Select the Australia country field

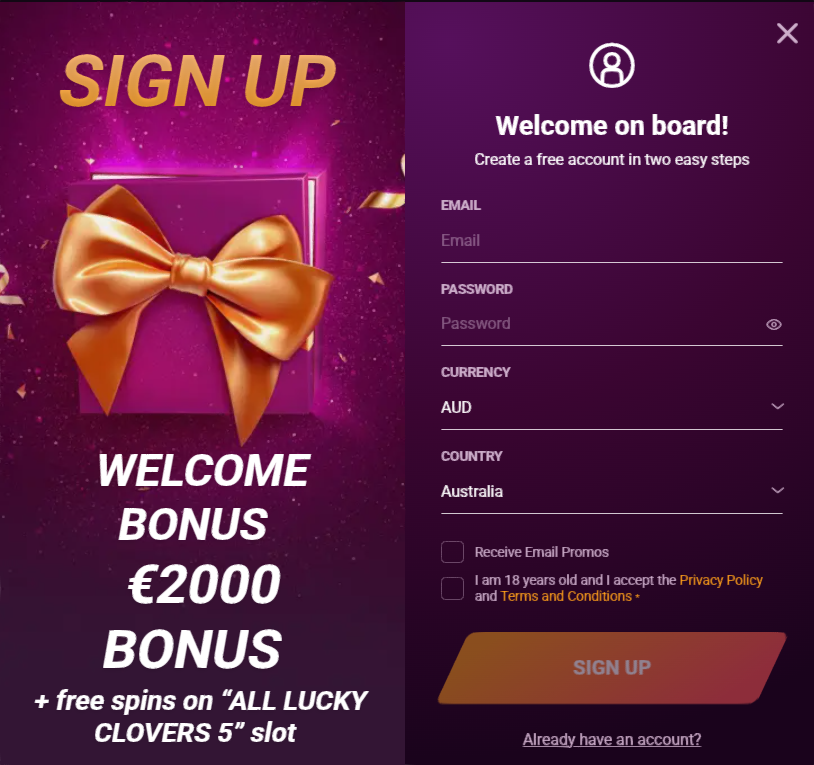click(612, 491)
